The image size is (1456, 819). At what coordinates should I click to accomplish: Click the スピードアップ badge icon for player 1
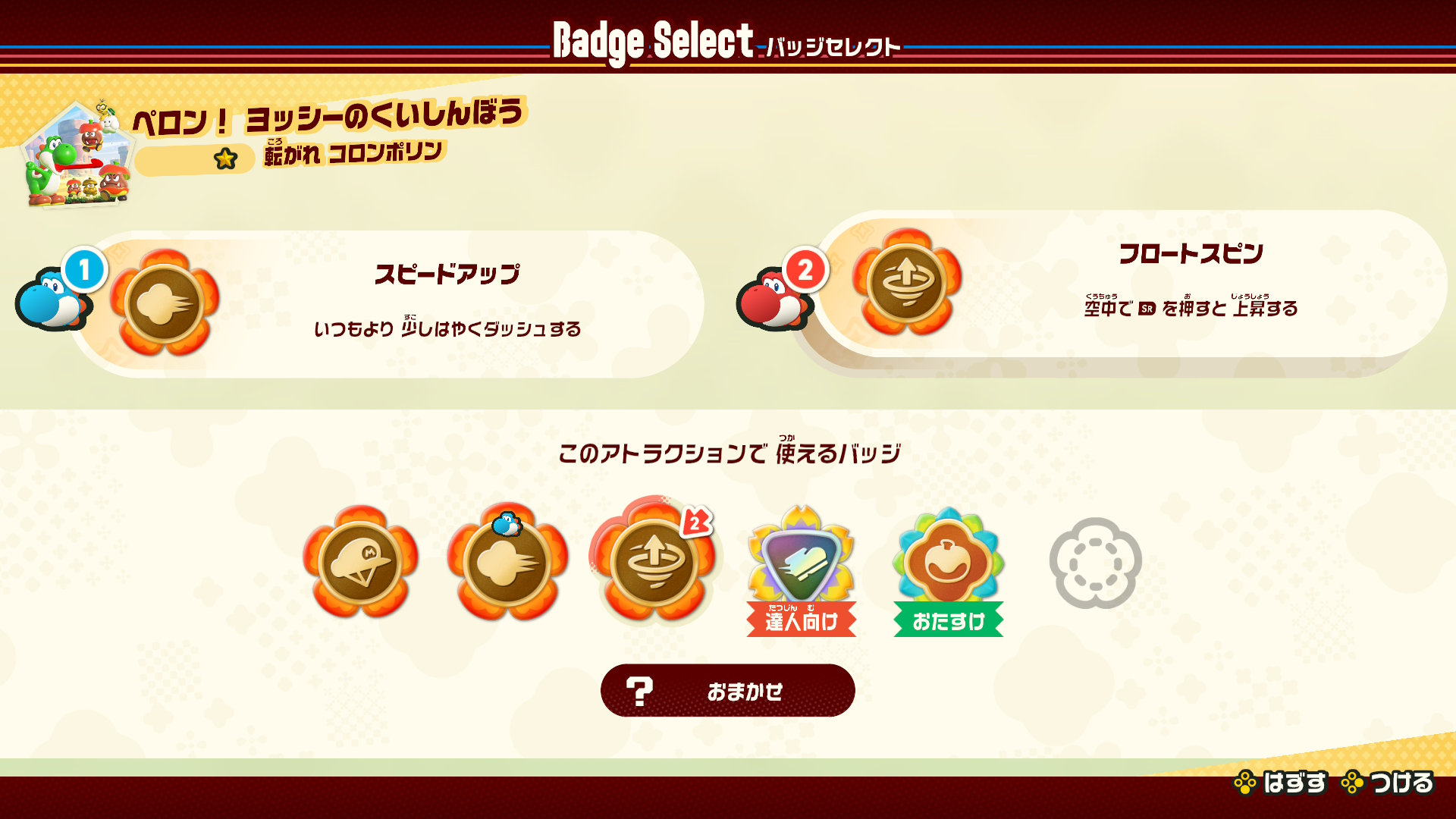point(165,303)
